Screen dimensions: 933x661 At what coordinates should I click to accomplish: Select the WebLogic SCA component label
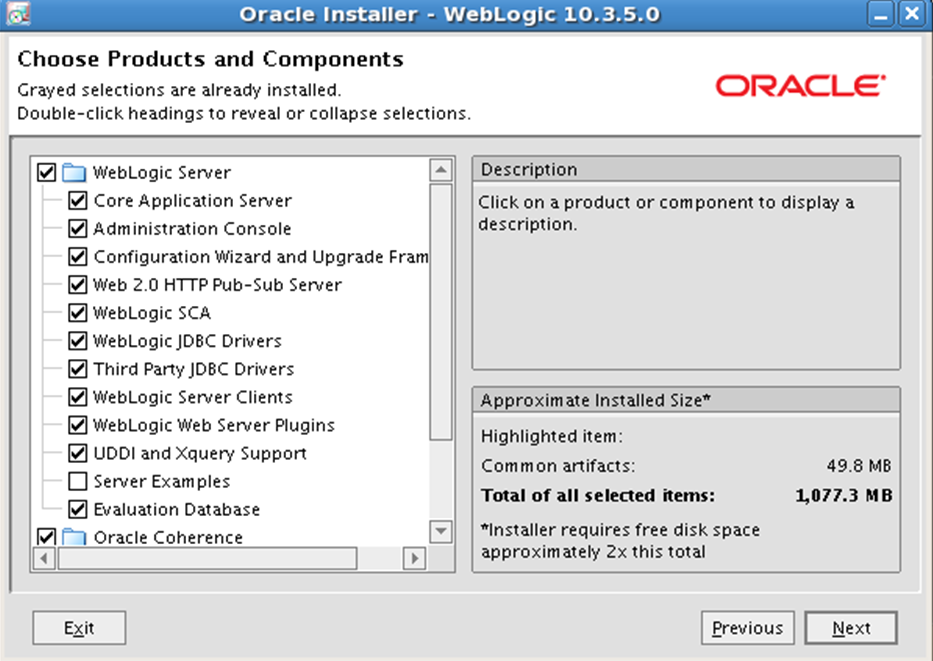click(x=152, y=312)
